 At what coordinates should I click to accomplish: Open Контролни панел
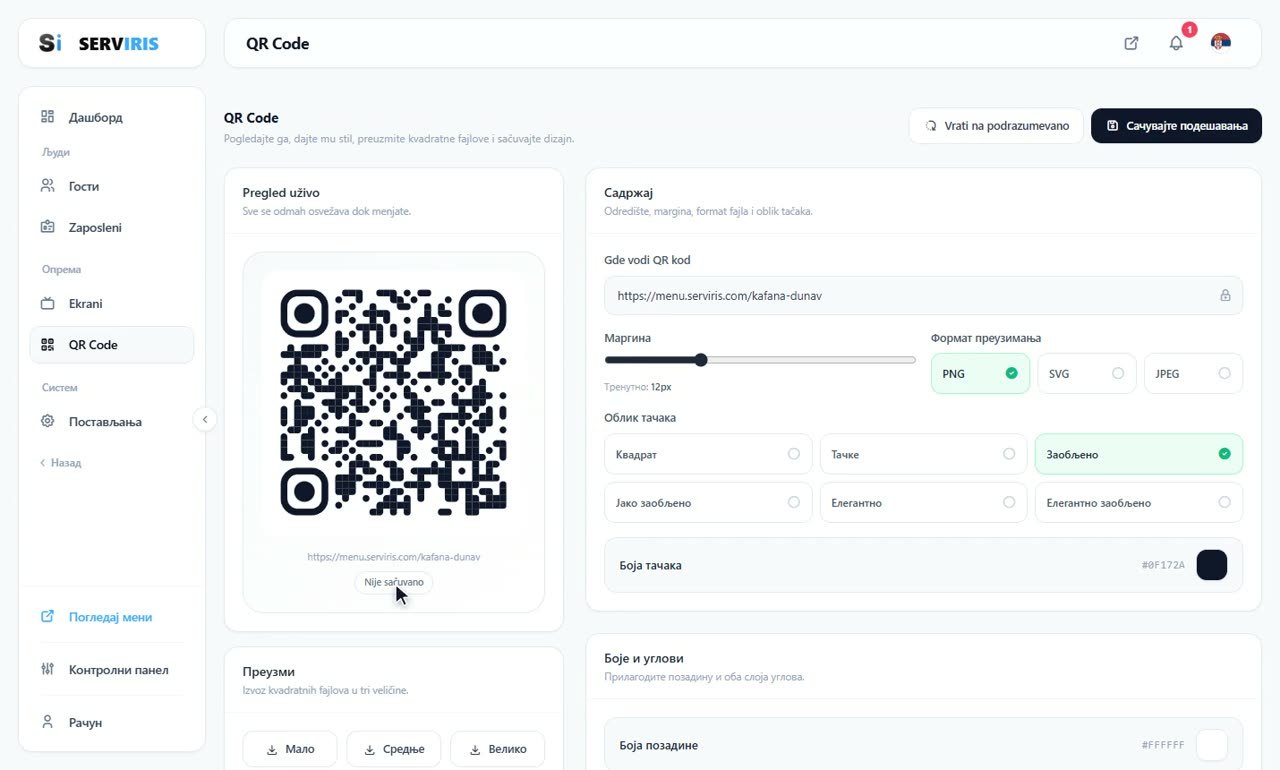[x=112, y=669]
